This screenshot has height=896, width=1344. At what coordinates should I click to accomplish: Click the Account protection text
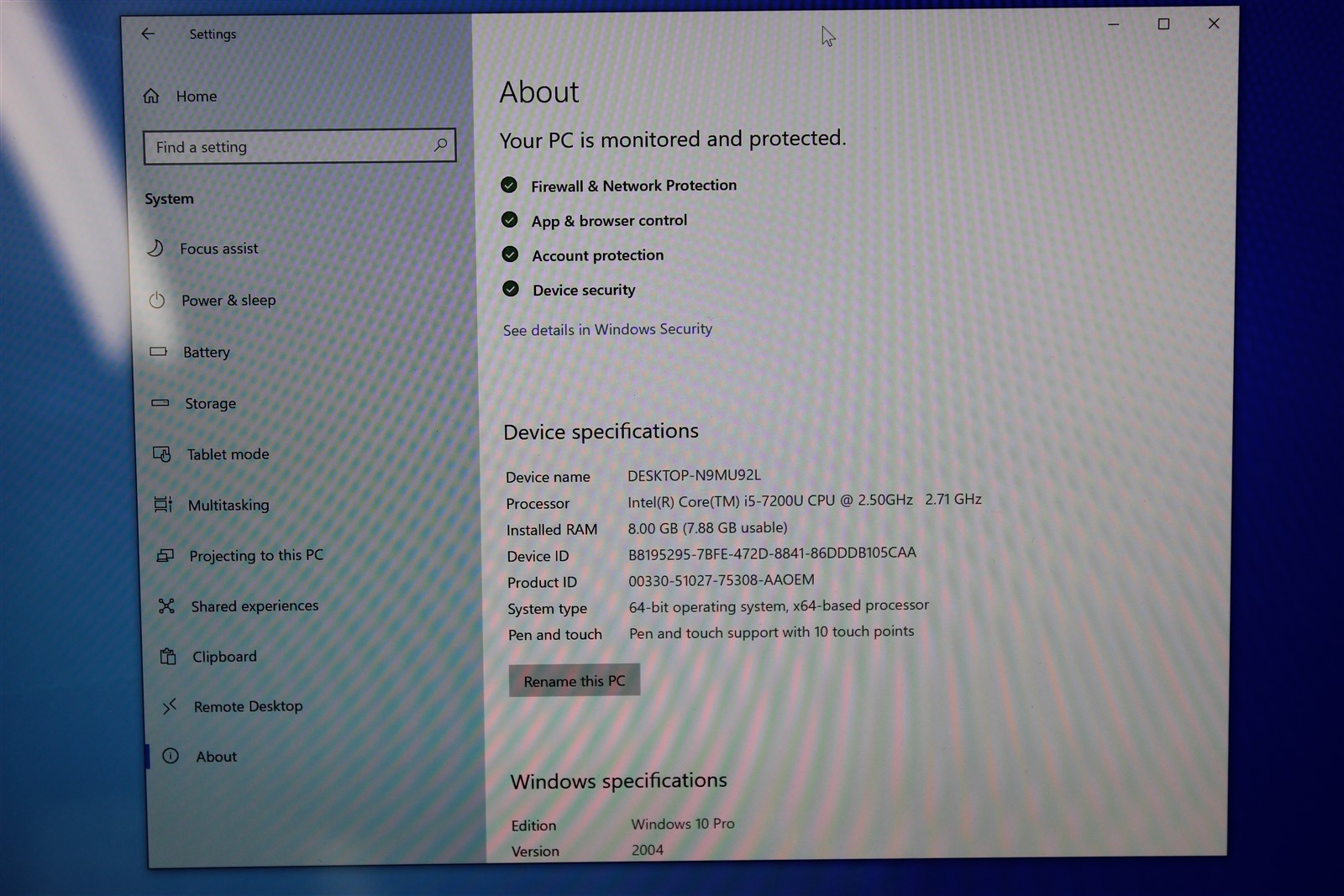point(598,255)
